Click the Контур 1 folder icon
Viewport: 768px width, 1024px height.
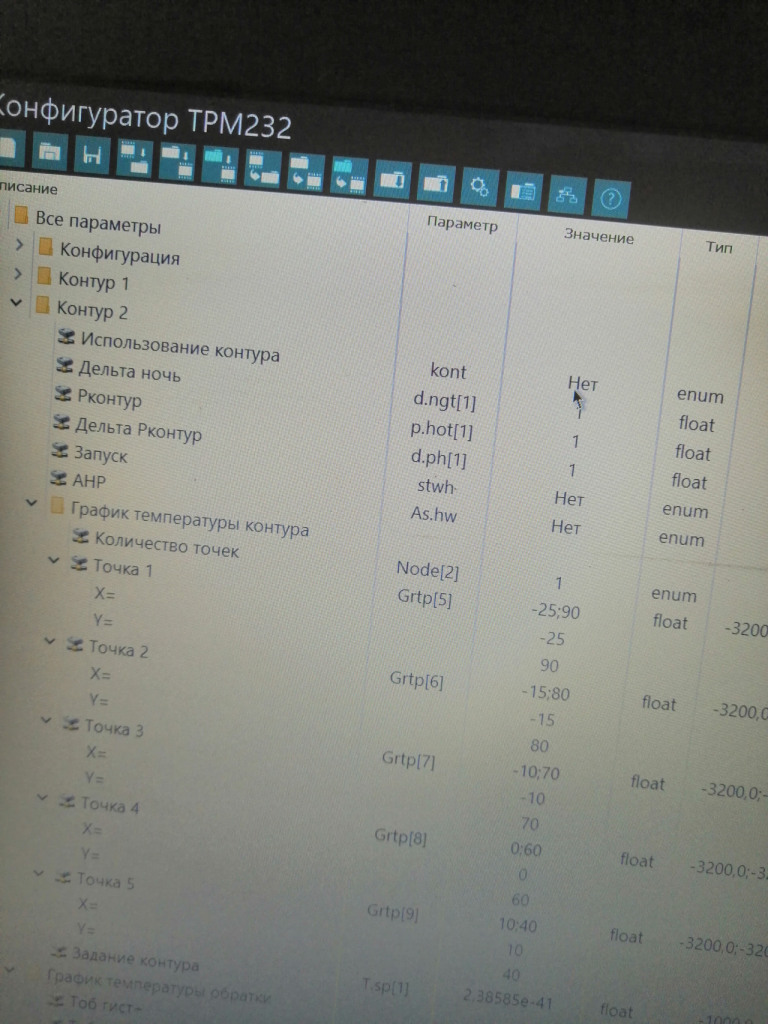[44, 276]
